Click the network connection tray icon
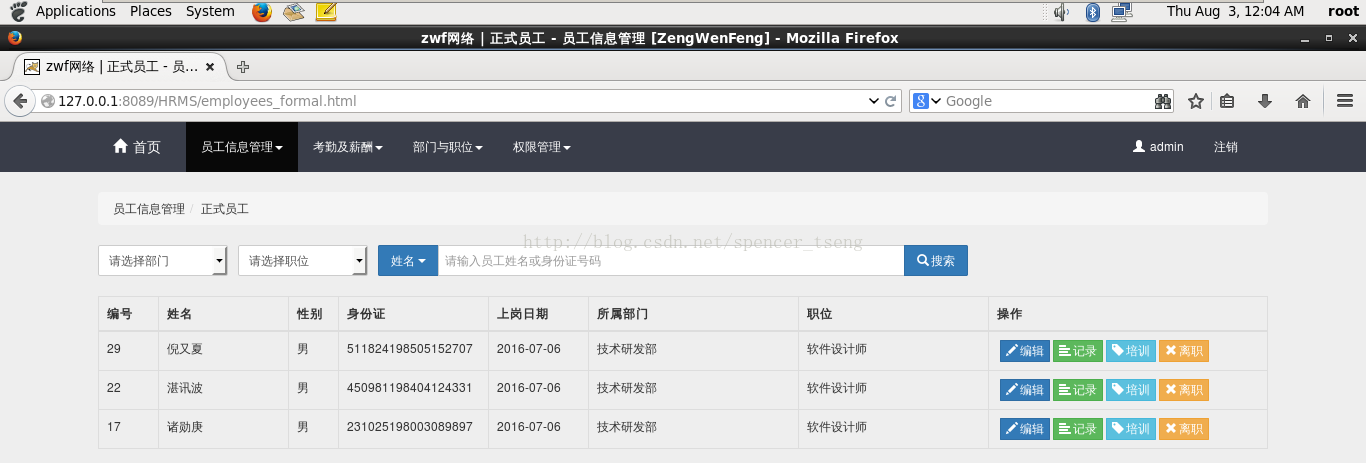This screenshot has width=1366, height=463. (x=1122, y=12)
